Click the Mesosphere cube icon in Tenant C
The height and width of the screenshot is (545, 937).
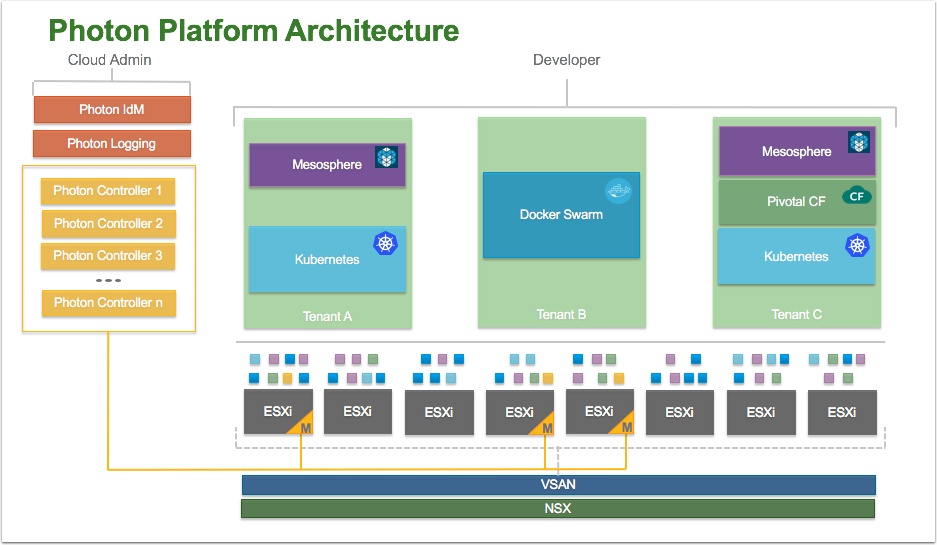(859, 142)
